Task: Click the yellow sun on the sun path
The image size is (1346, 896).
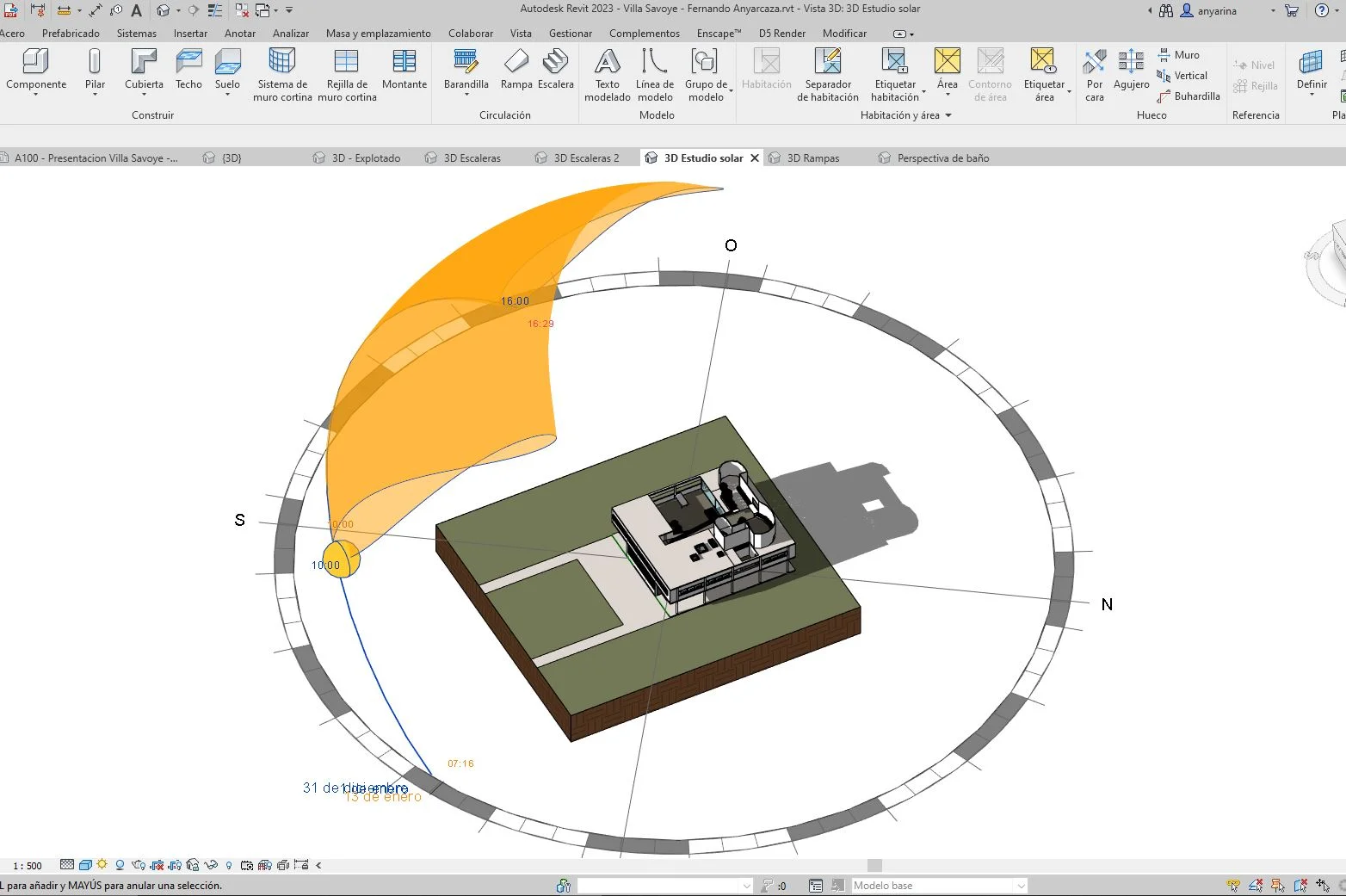Action: click(342, 559)
